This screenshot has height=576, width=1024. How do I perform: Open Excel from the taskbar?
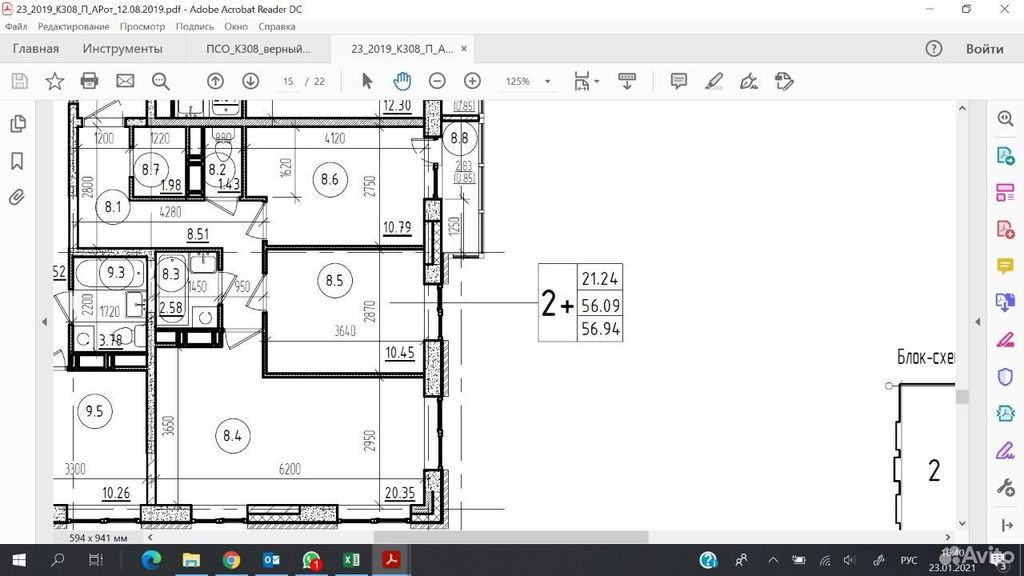[351, 560]
